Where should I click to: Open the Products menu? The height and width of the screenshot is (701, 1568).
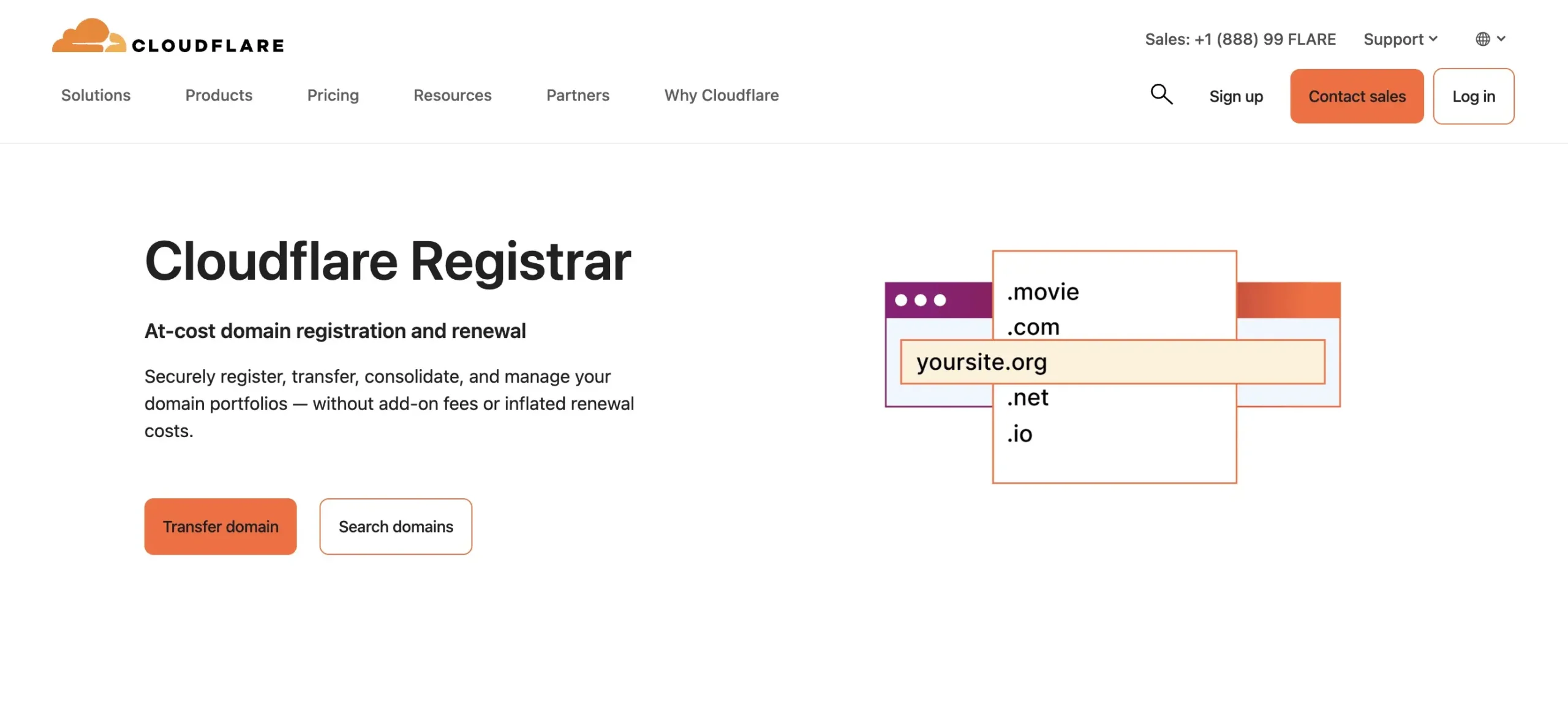pyautogui.click(x=218, y=96)
